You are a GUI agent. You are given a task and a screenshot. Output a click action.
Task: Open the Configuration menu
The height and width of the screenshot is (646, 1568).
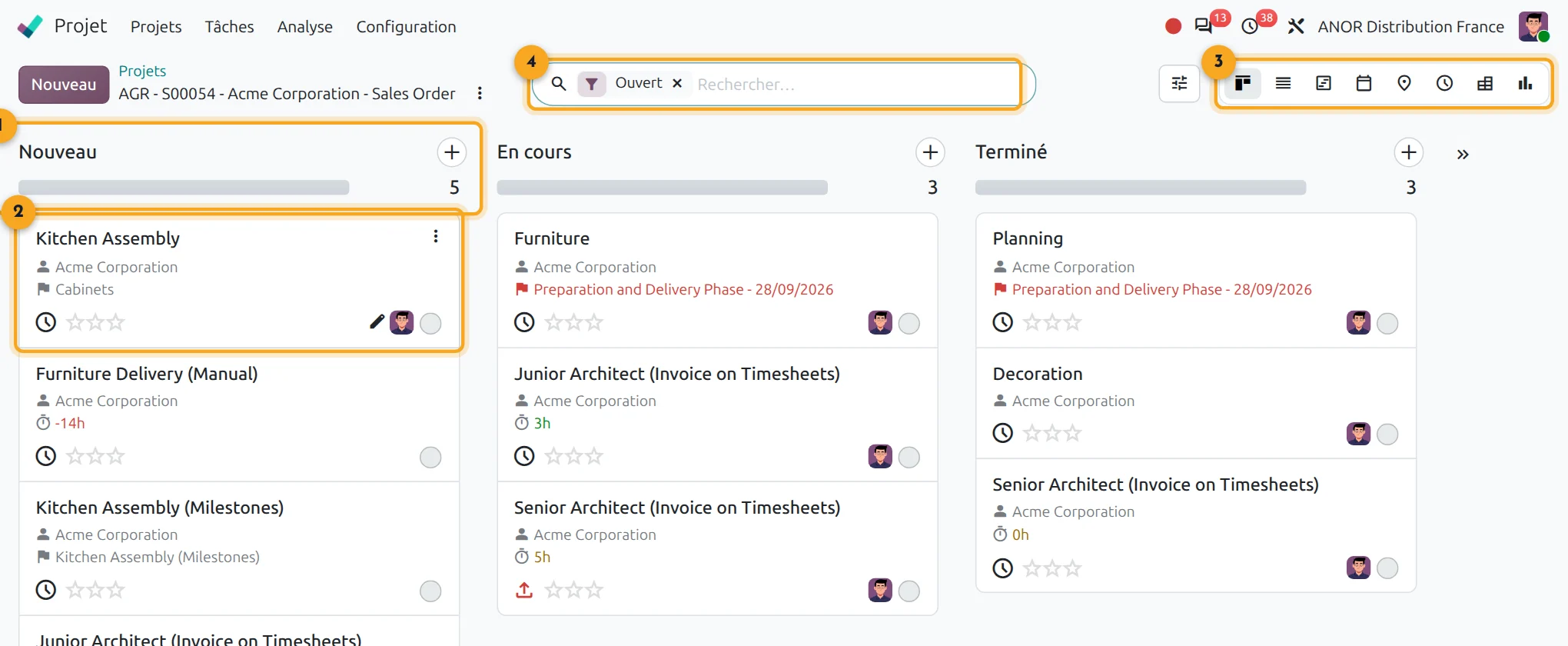pyautogui.click(x=406, y=26)
